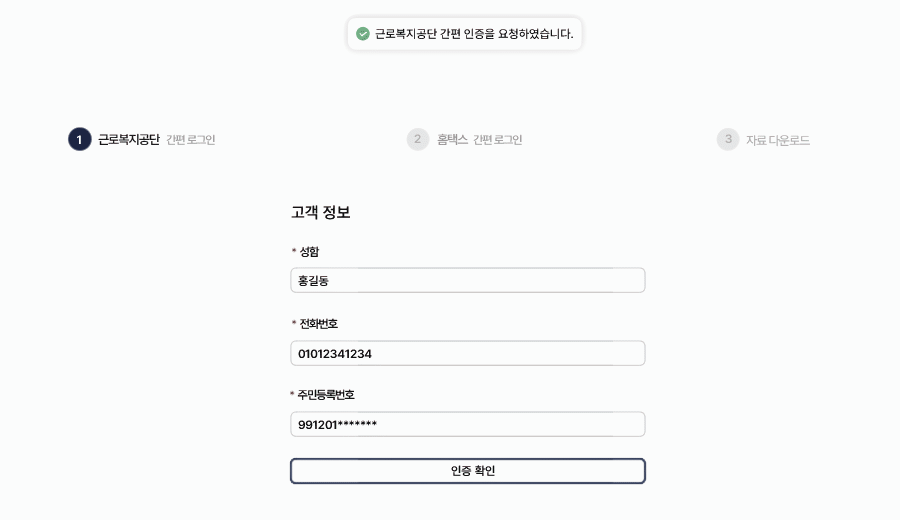
Task: Click the required asterisk beside 성함
Action: click(294, 251)
